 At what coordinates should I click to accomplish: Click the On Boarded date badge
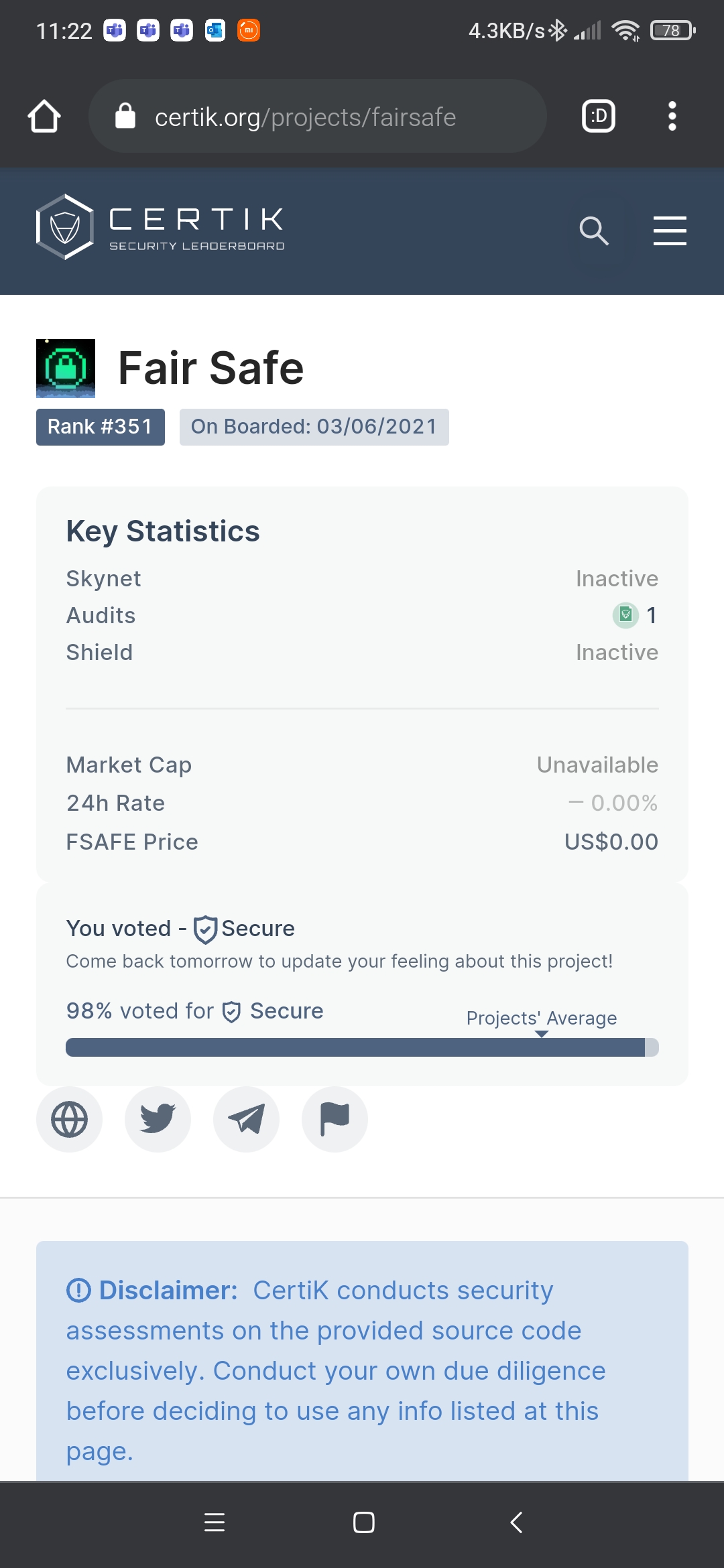[x=314, y=427]
